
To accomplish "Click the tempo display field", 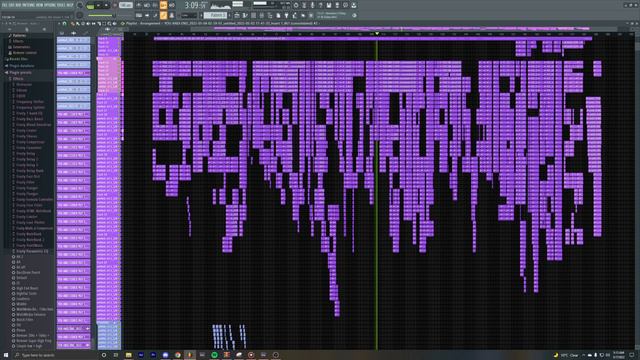I will (x=126, y=6).
